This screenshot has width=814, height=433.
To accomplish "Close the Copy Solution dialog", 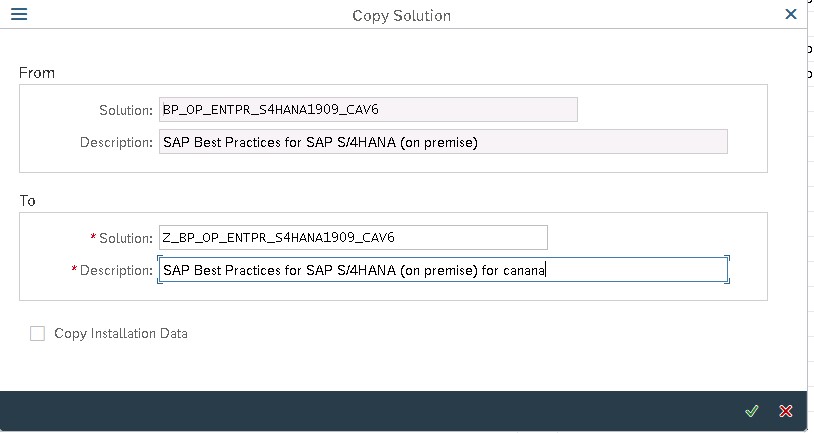I will coord(791,14).
